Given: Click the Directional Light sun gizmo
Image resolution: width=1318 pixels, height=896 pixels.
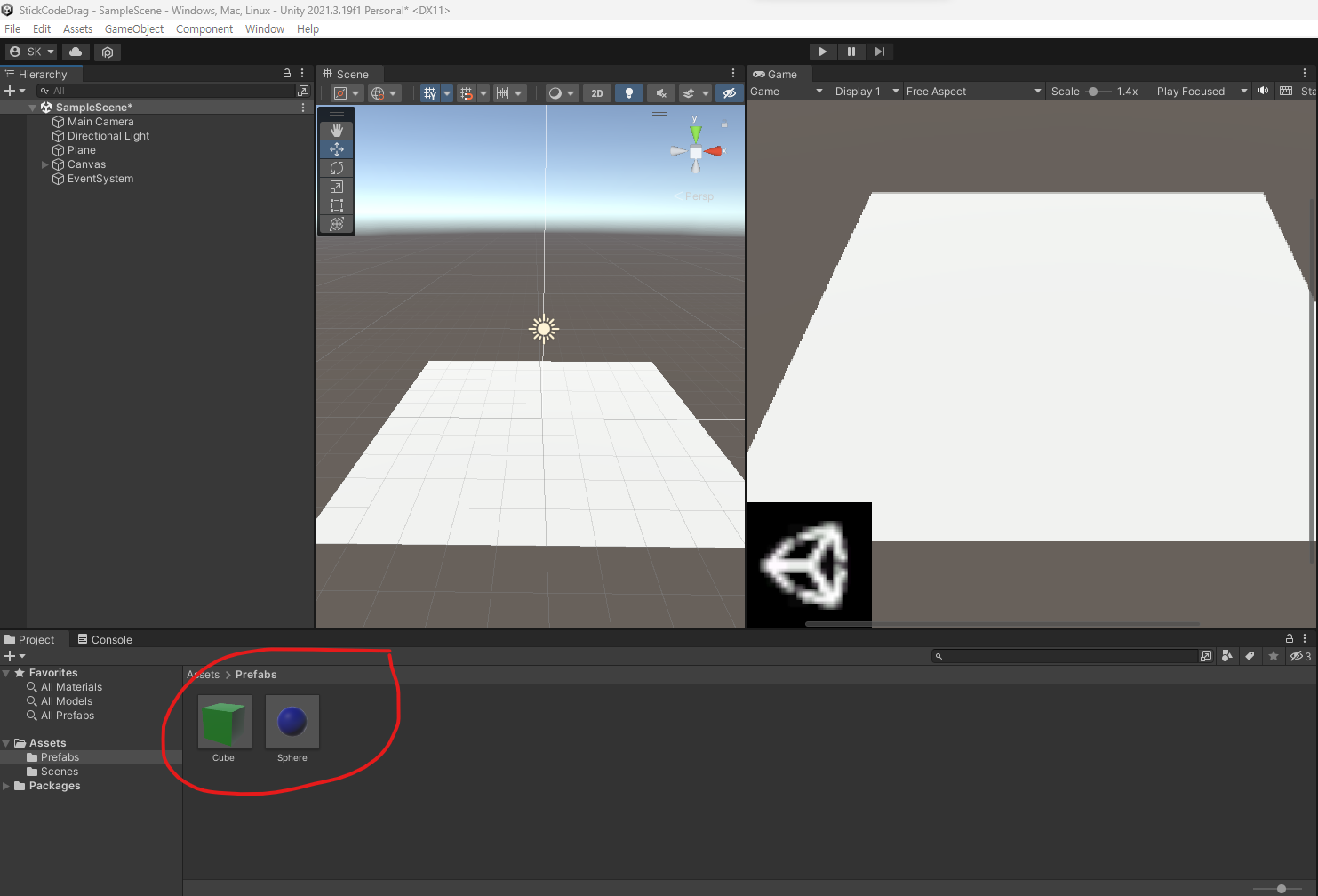Looking at the screenshot, I should [x=544, y=329].
